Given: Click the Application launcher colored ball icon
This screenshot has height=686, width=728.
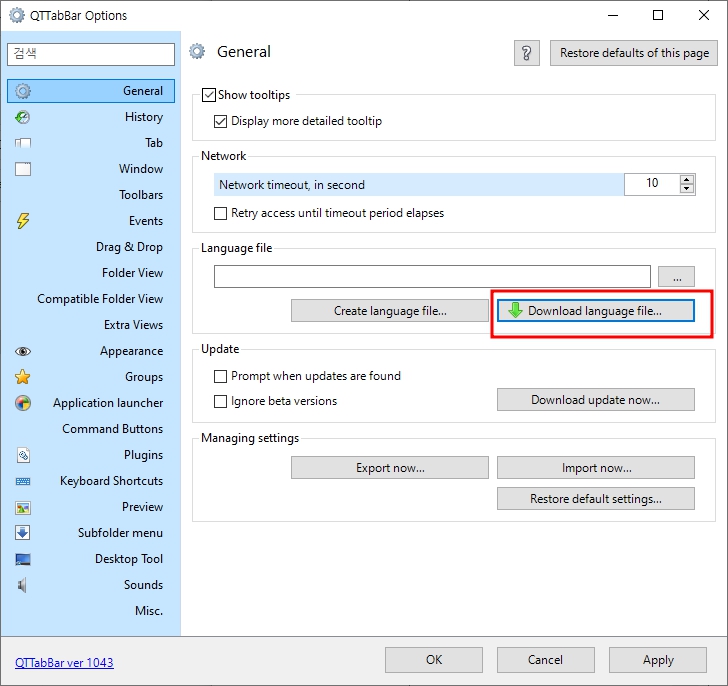Looking at the screenshot, I should point(23,403).
